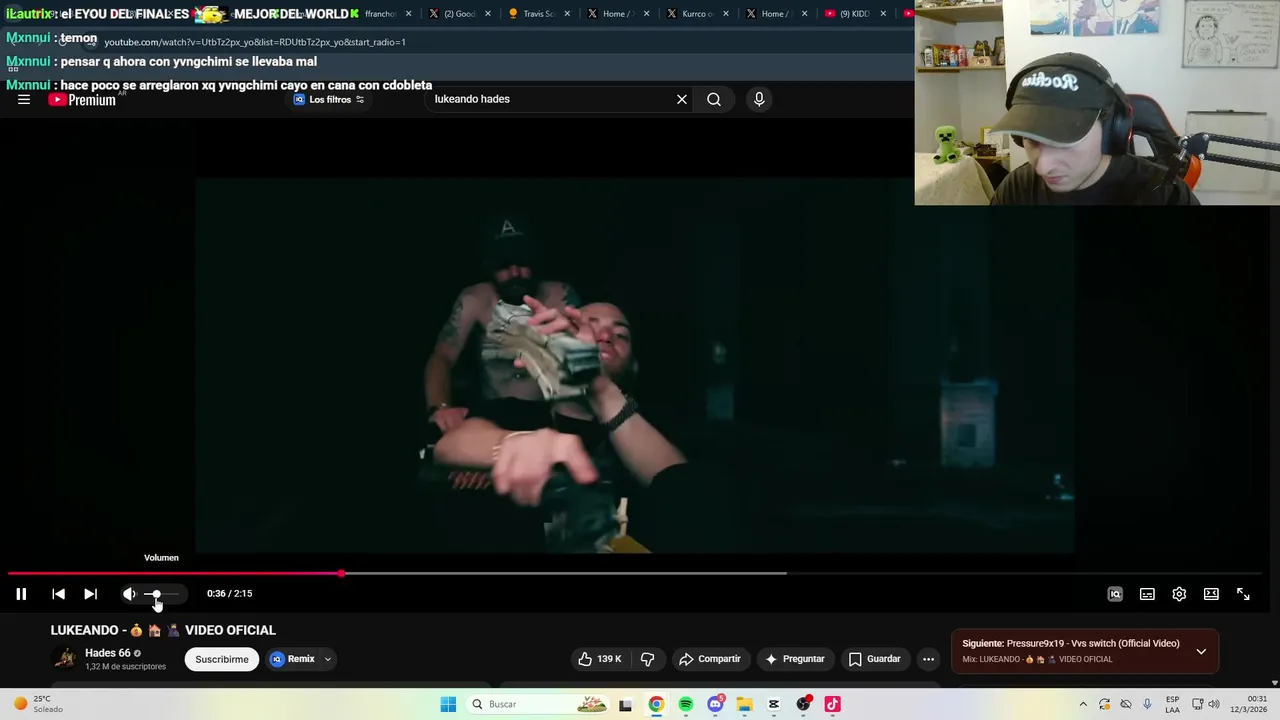
Task: Open CapCut from the taskbar
Action: pyautogui.click(x=773, y=704)
